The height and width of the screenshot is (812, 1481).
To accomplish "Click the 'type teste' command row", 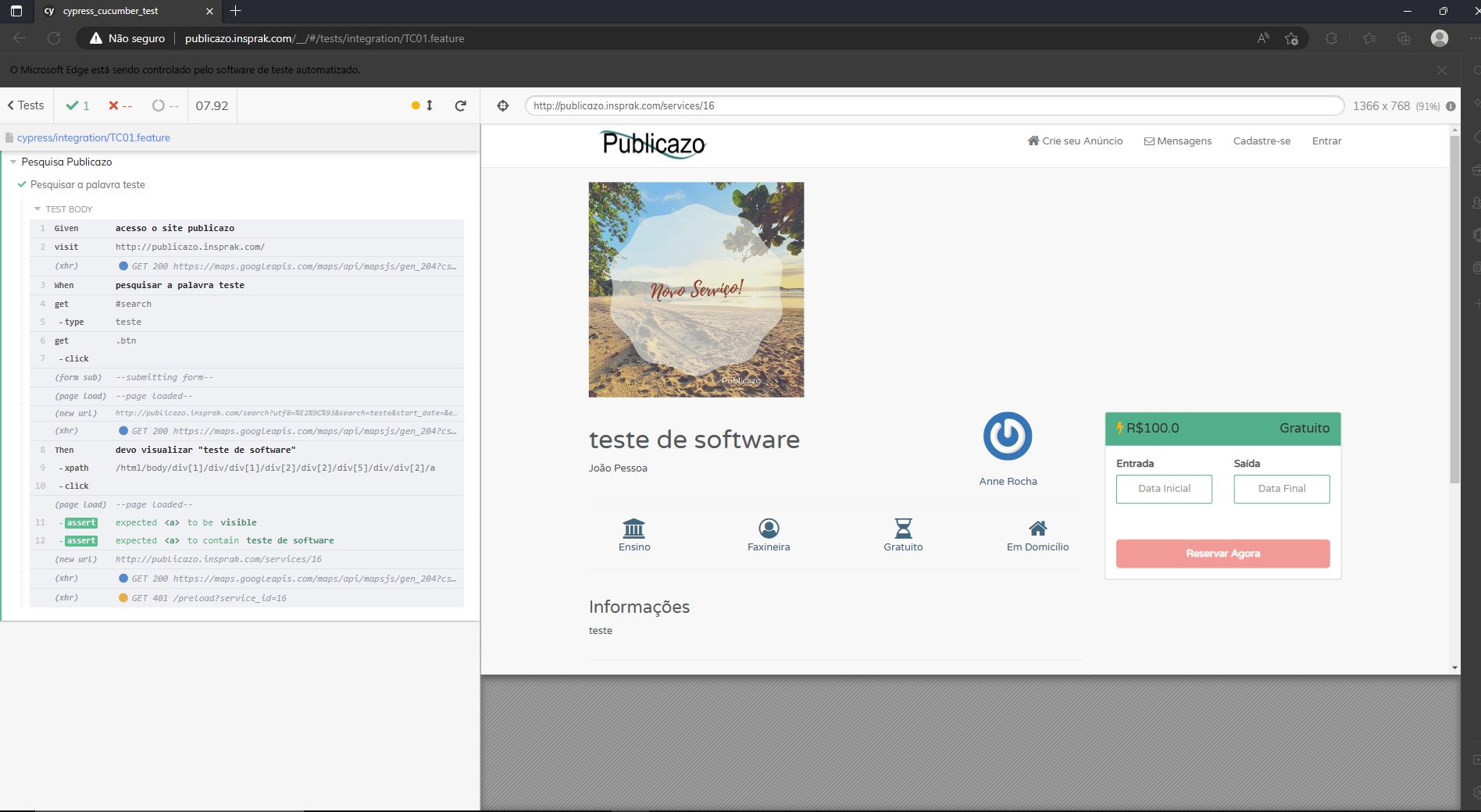I will pos(247,322).
